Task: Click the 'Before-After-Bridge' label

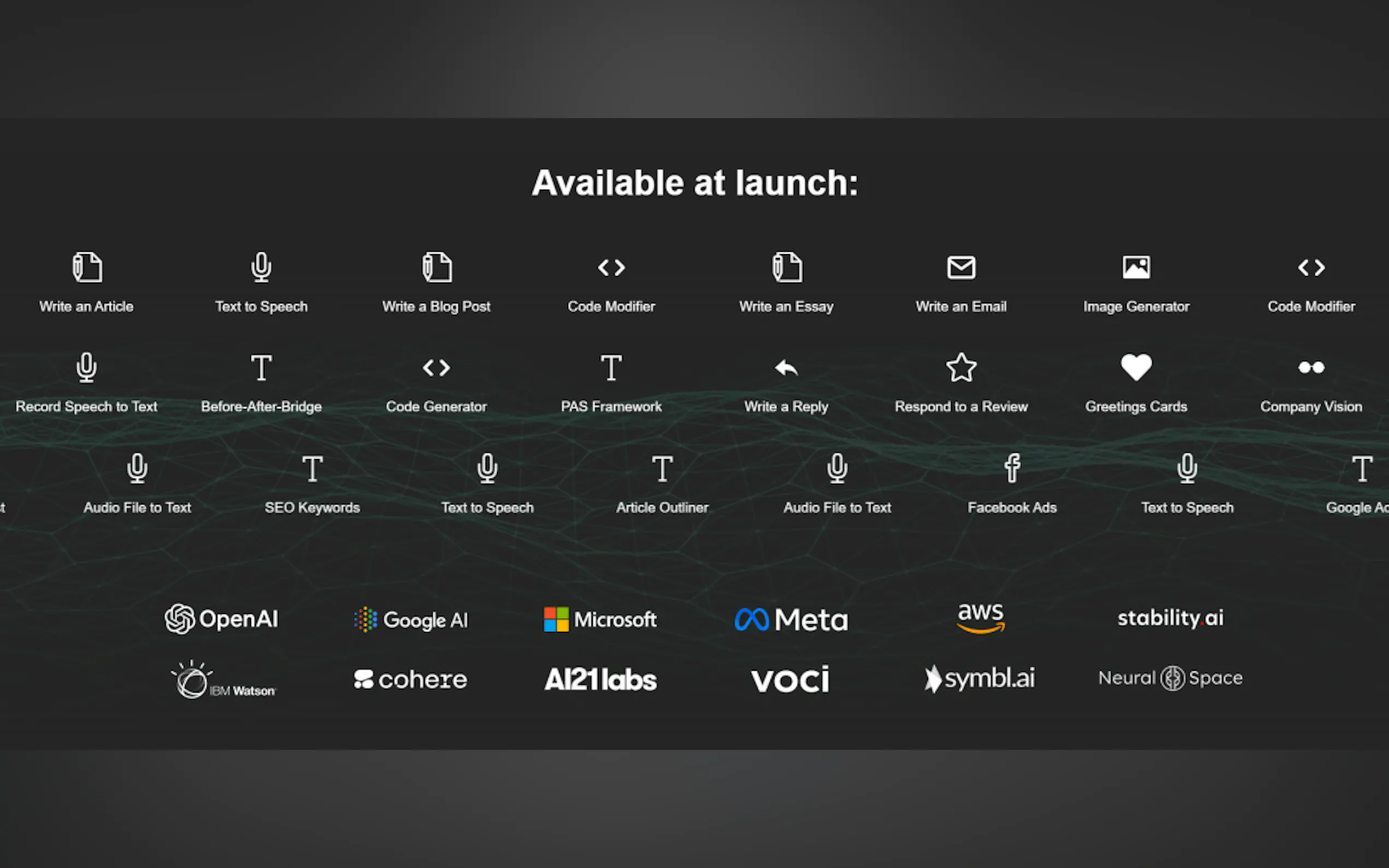Action: click(x=261, y=407)
